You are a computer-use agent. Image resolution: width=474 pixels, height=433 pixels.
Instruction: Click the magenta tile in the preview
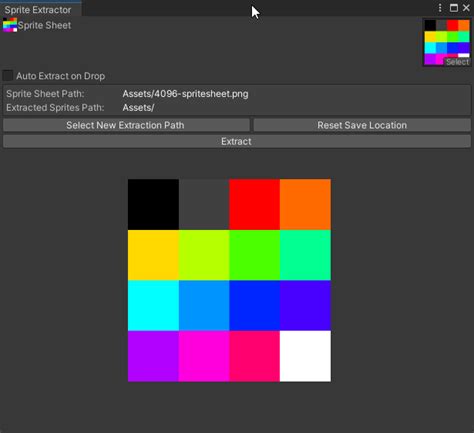[x=204, y=356]
